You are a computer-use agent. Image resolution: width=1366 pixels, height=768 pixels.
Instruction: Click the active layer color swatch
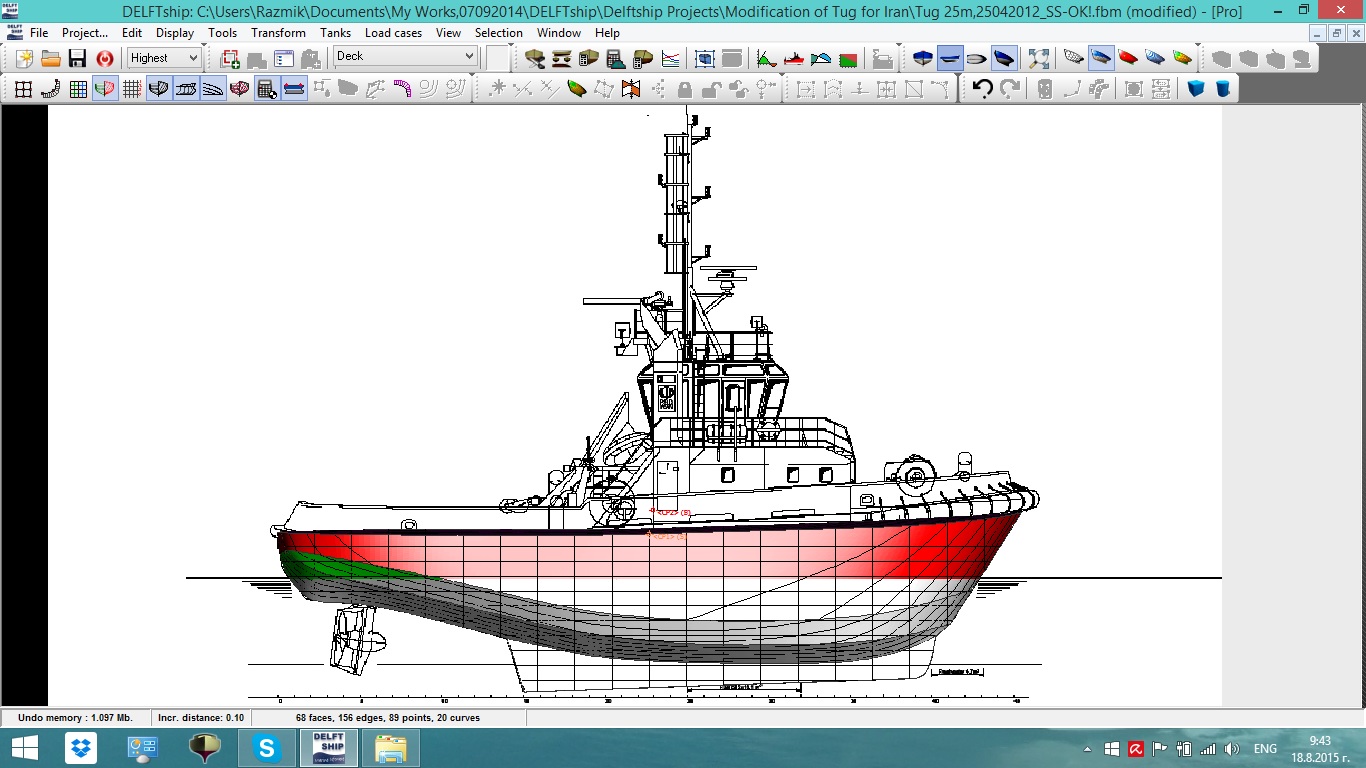[x=498, y=58]
